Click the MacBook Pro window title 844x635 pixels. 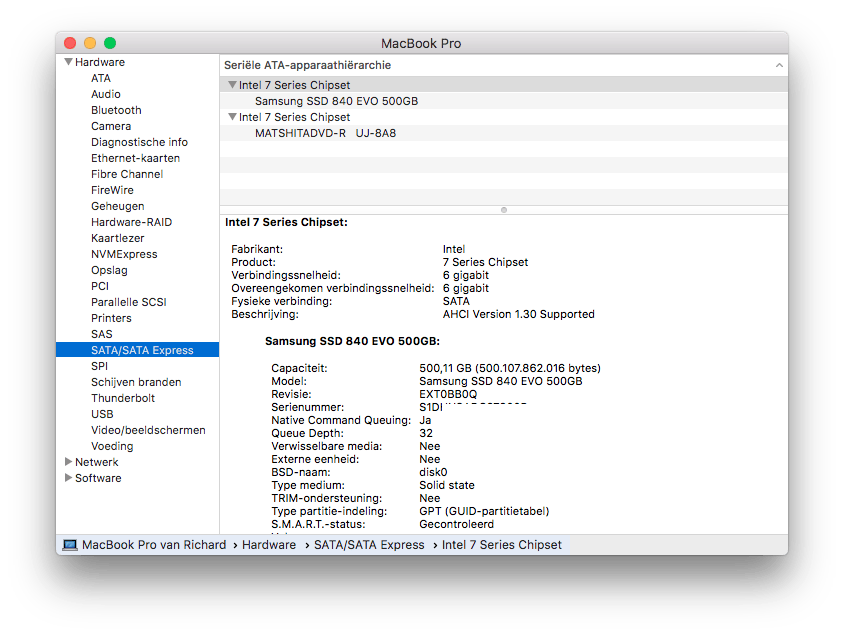click(x=421, y=44)
